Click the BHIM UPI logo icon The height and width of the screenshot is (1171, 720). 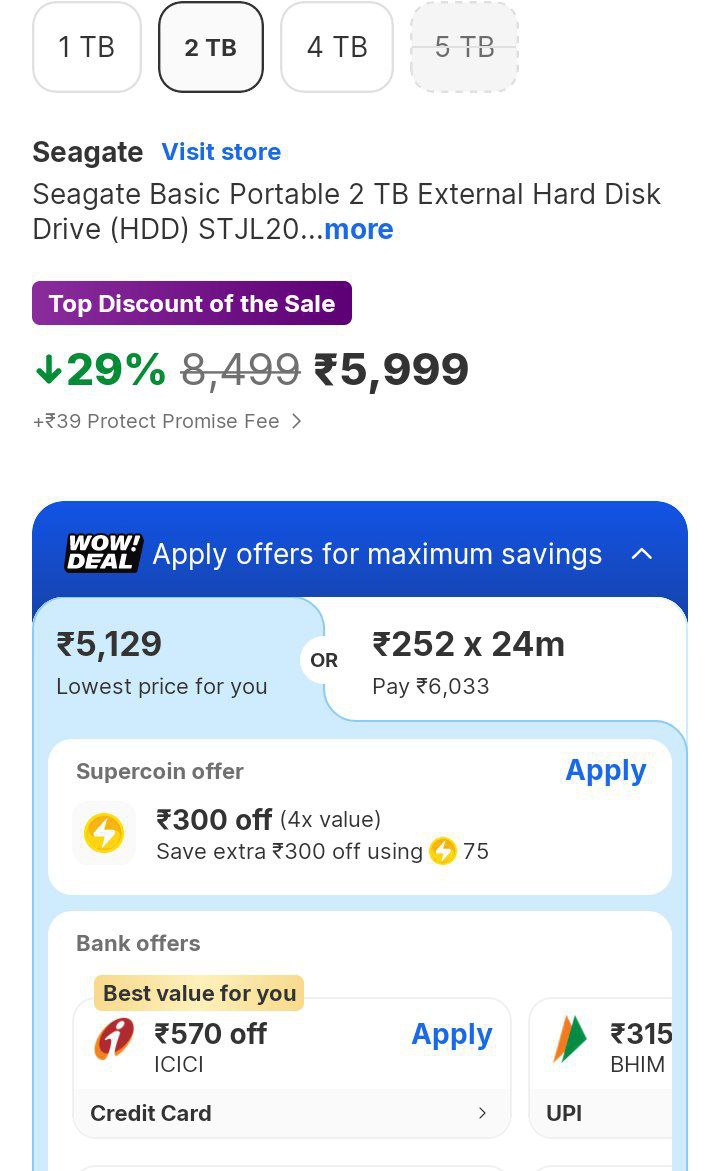pos(570,1040)
